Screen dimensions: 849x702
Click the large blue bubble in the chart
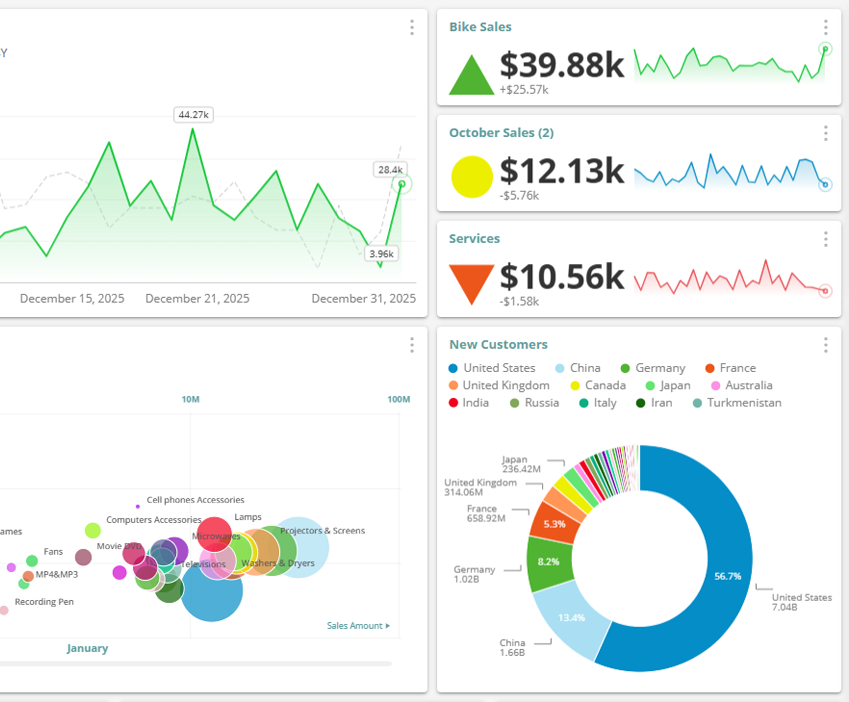212,591
